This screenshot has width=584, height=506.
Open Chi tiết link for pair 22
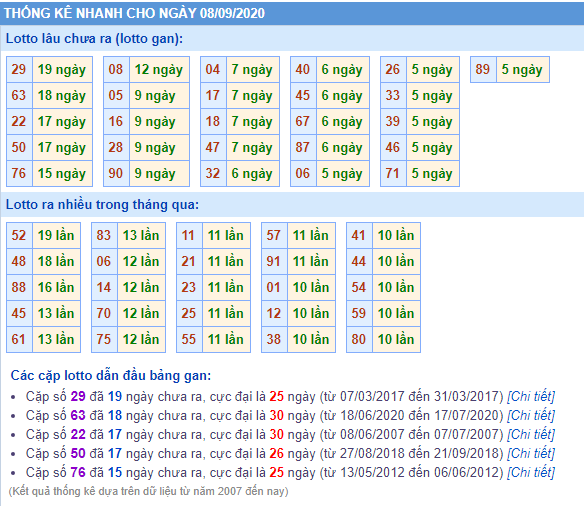tap(531, 434)
